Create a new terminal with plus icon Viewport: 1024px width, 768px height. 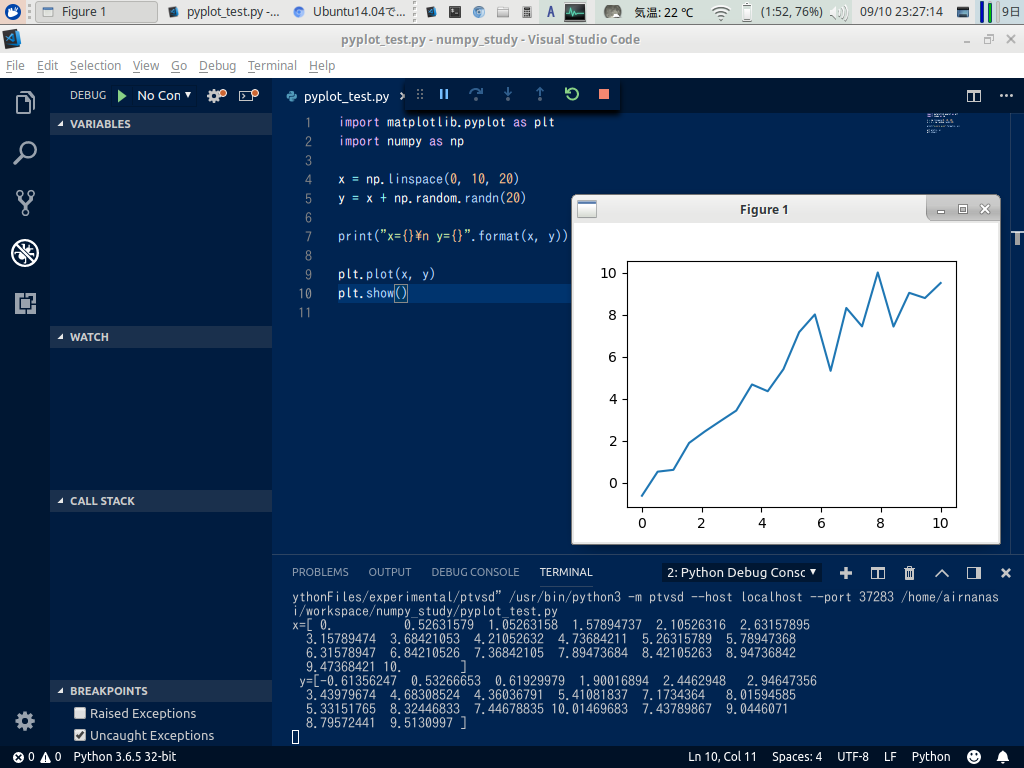[x=846, y=573]
